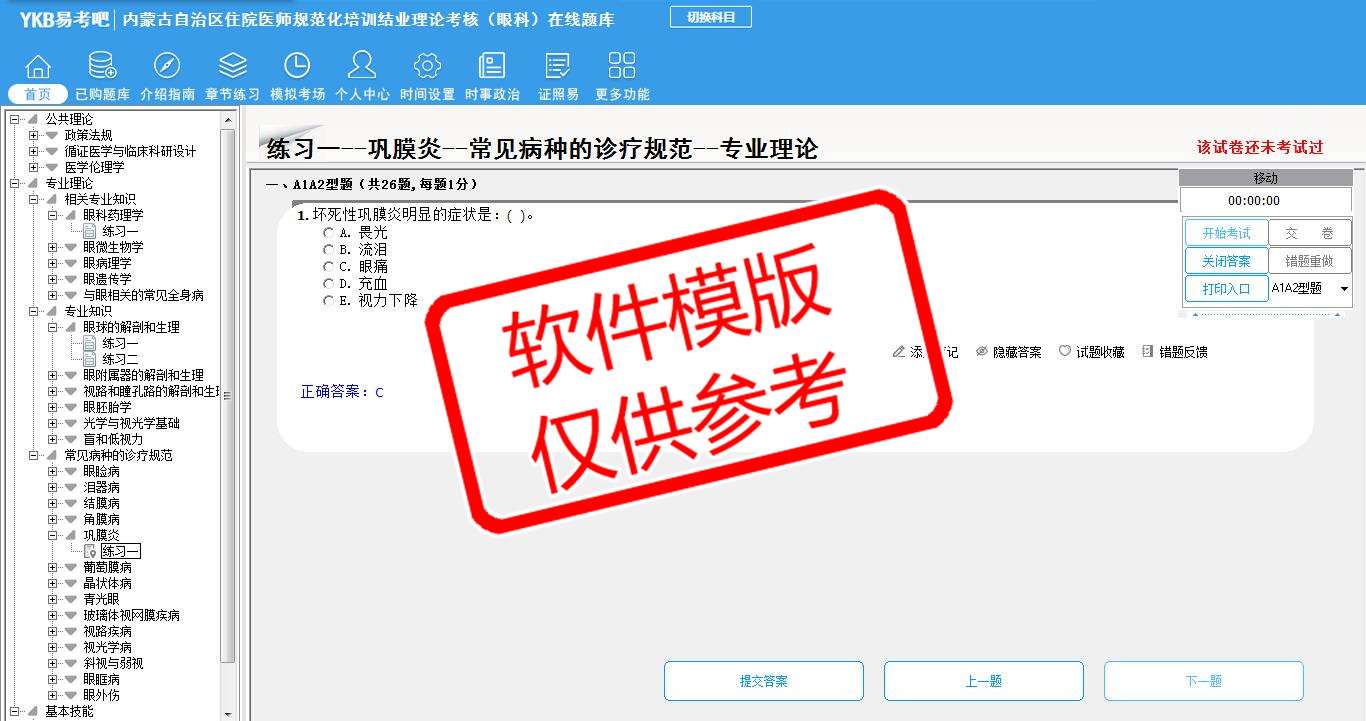Open 章节练习 layers icon
Screen dimensions: 1366x721
click(x=232, y=67)
